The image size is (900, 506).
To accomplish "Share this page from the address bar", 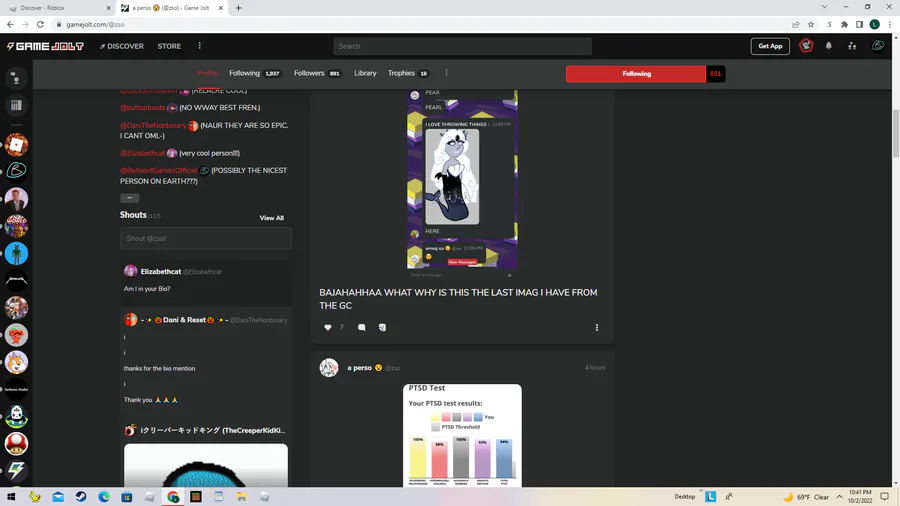I will click(796, 24).
